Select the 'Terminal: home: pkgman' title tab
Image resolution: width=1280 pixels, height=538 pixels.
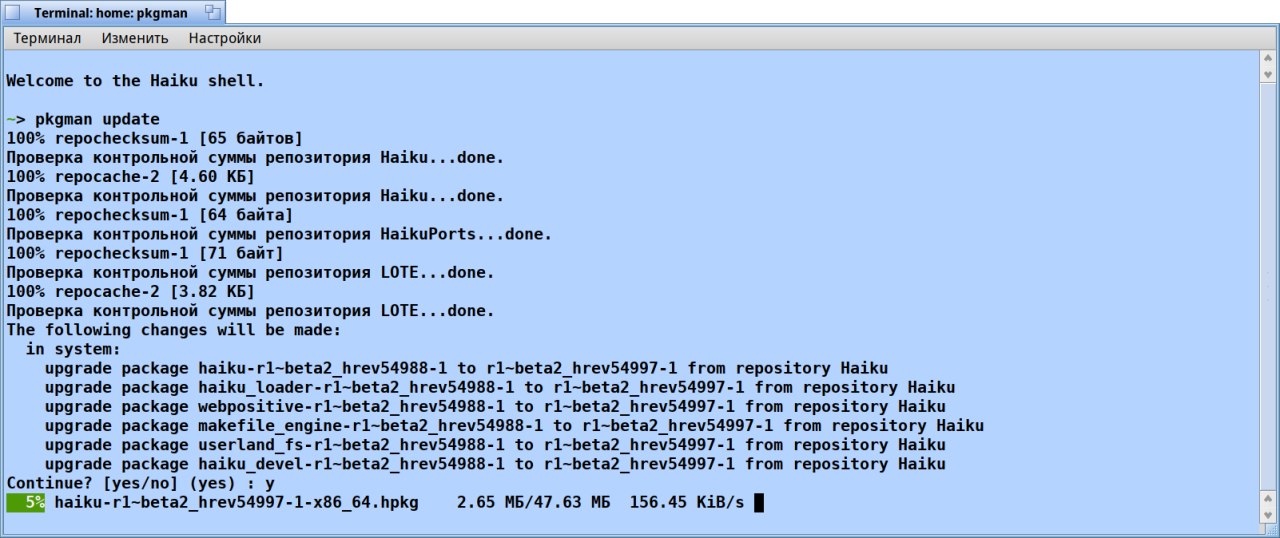coord(113,12)
